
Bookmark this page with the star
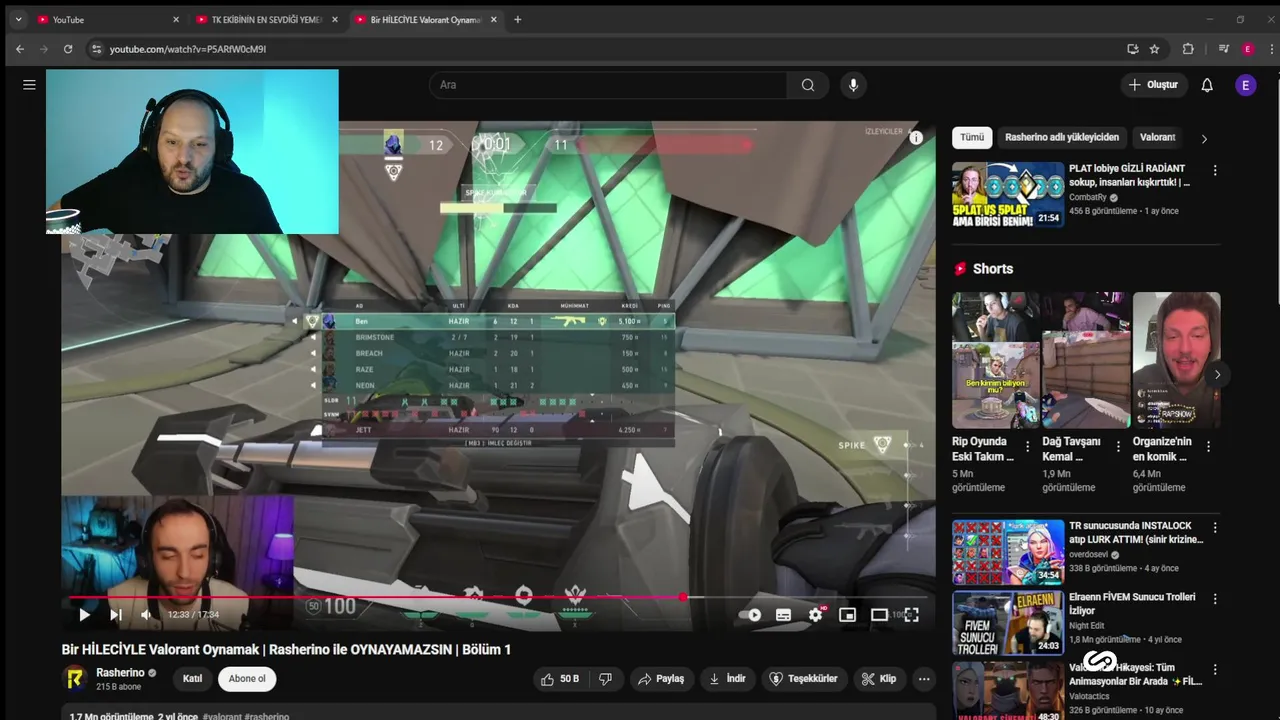(1154, 49)
